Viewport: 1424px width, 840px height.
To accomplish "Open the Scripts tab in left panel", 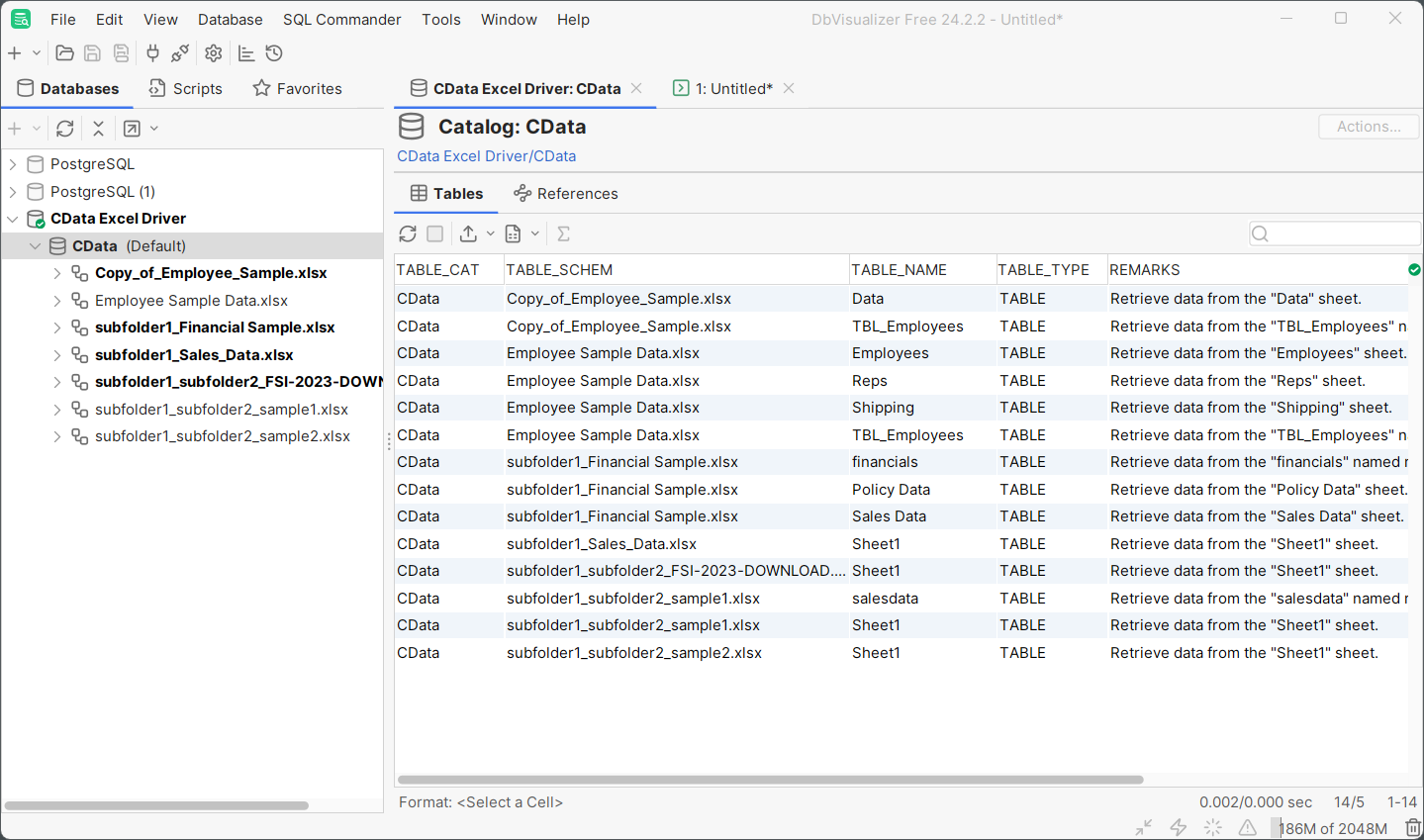I will pos(186,89).
